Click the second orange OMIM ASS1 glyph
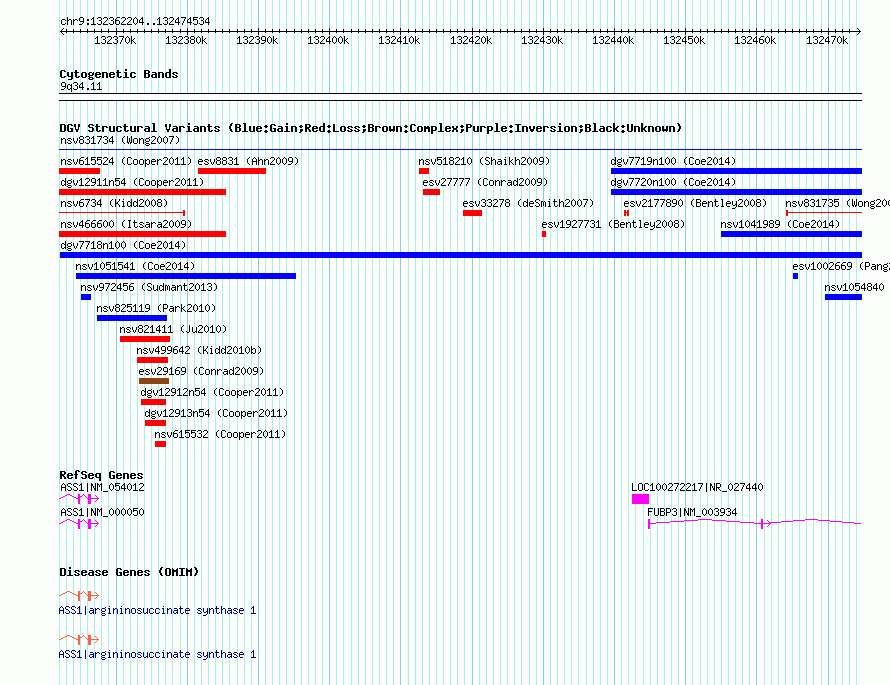 tap(79, 639)
